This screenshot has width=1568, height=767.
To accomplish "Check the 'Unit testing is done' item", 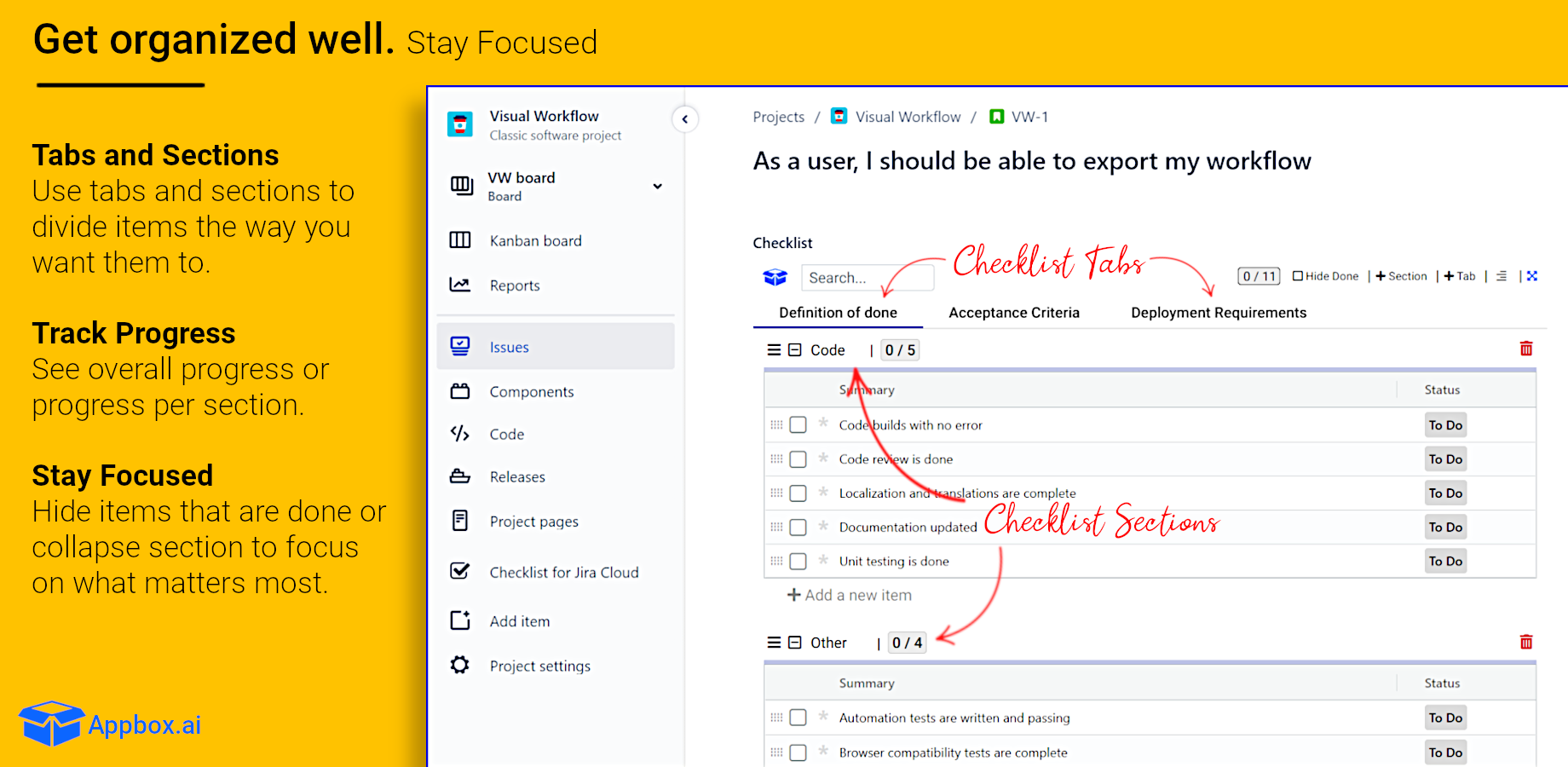I will tap(798, 562).
